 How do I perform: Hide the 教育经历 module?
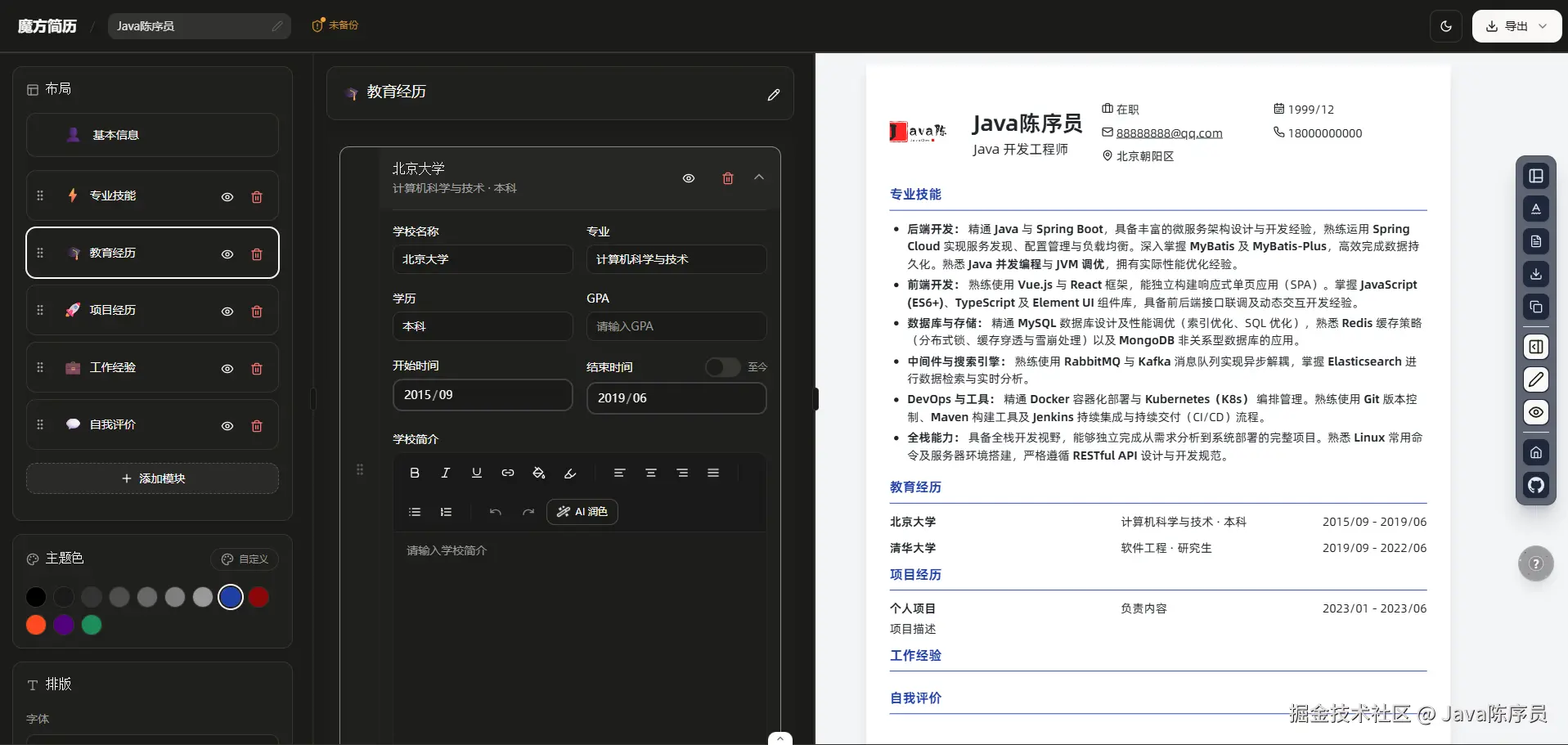click(227, 254)
